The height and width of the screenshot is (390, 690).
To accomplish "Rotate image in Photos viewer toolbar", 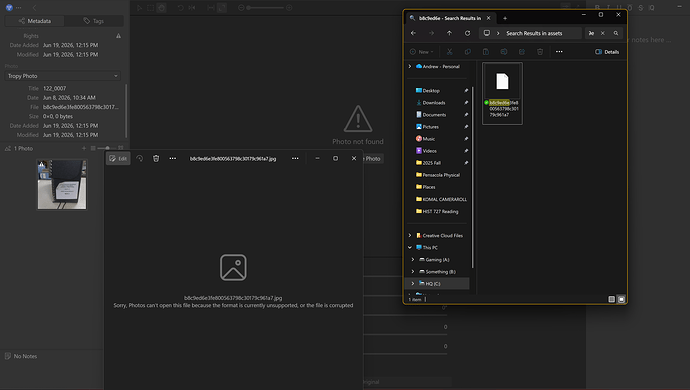I will [x=139, y=158].
